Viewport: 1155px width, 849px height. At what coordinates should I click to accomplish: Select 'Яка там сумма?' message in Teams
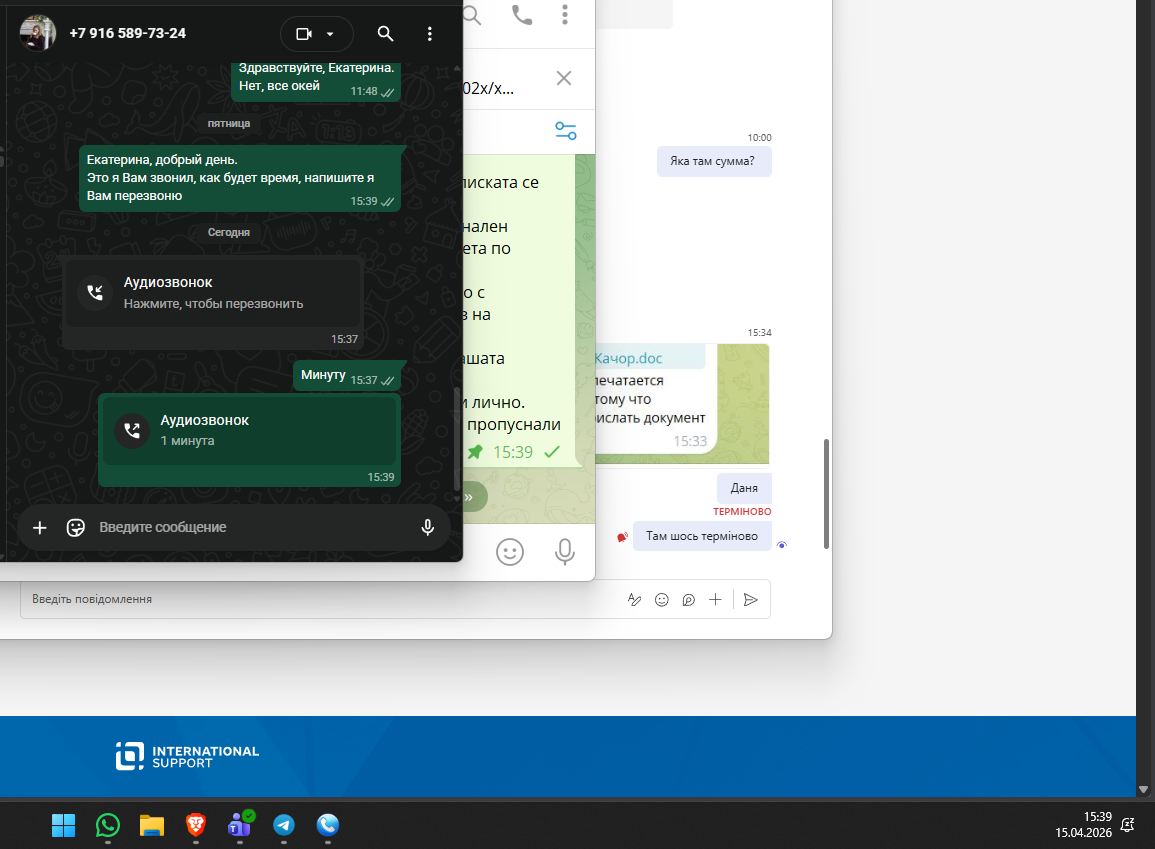click(714, 161)
